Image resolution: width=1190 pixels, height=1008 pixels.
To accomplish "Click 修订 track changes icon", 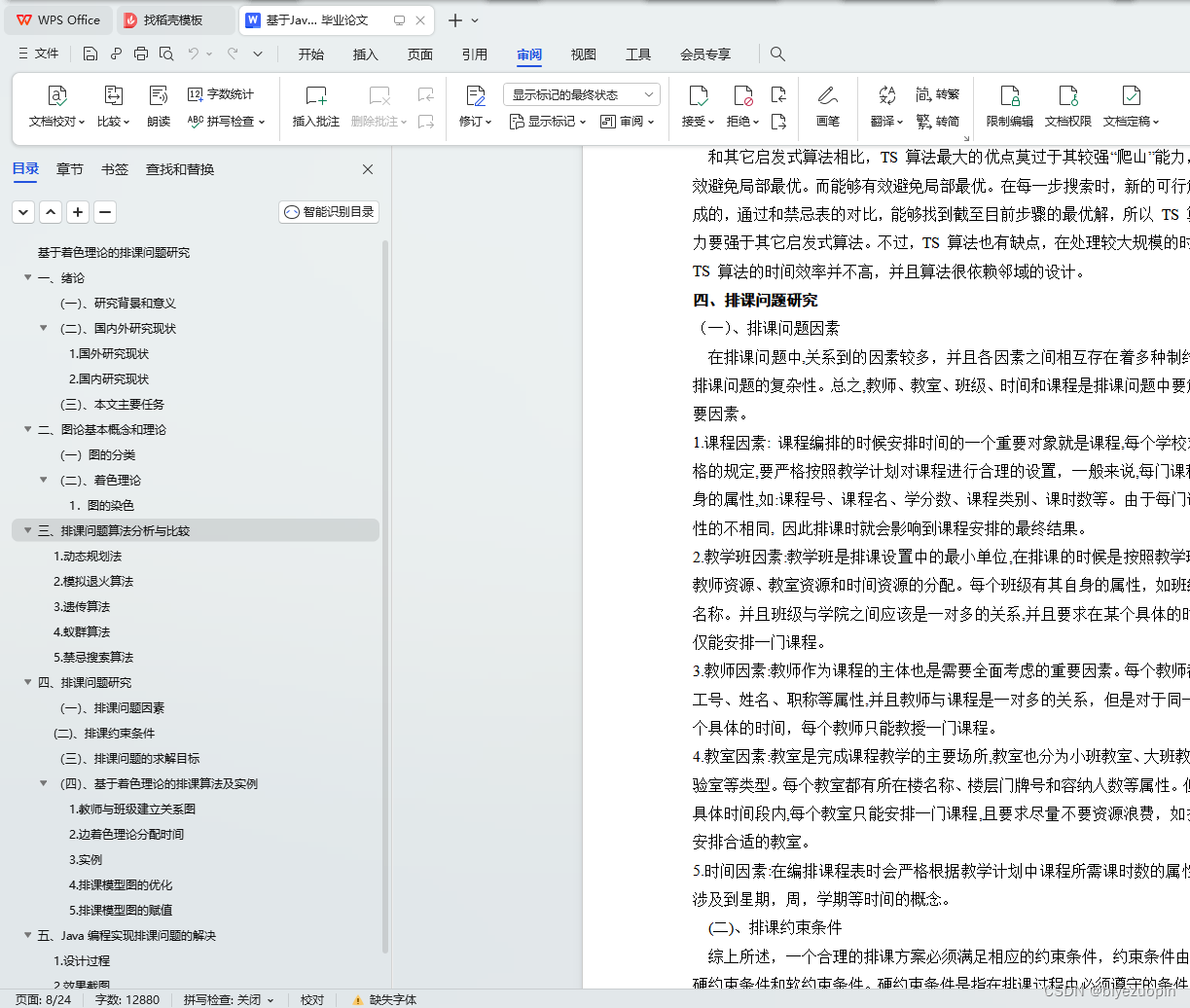I will (475, 95).
